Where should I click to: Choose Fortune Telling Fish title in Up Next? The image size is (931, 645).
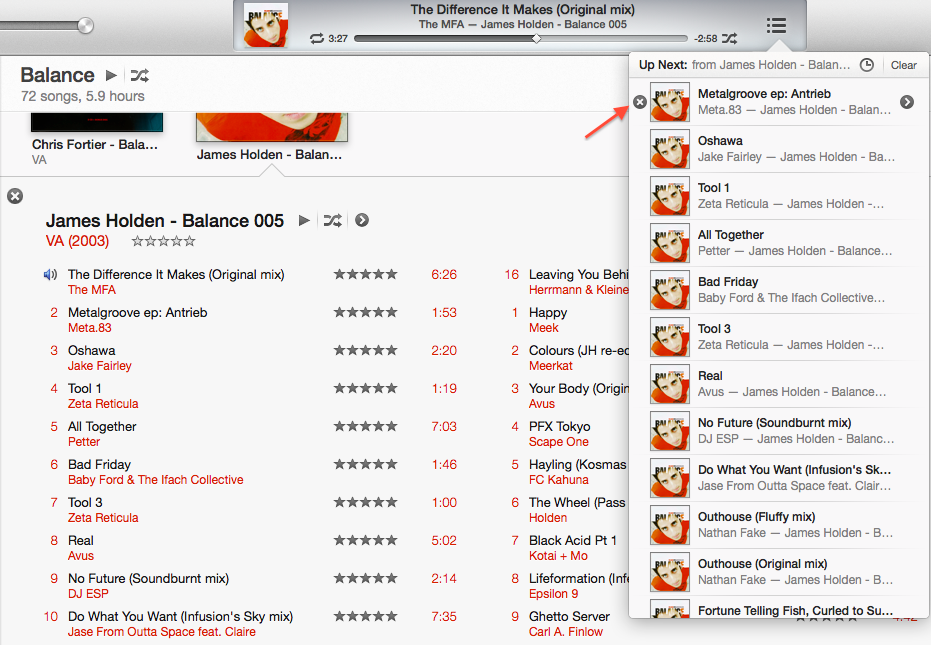click(x=795, y=611)
